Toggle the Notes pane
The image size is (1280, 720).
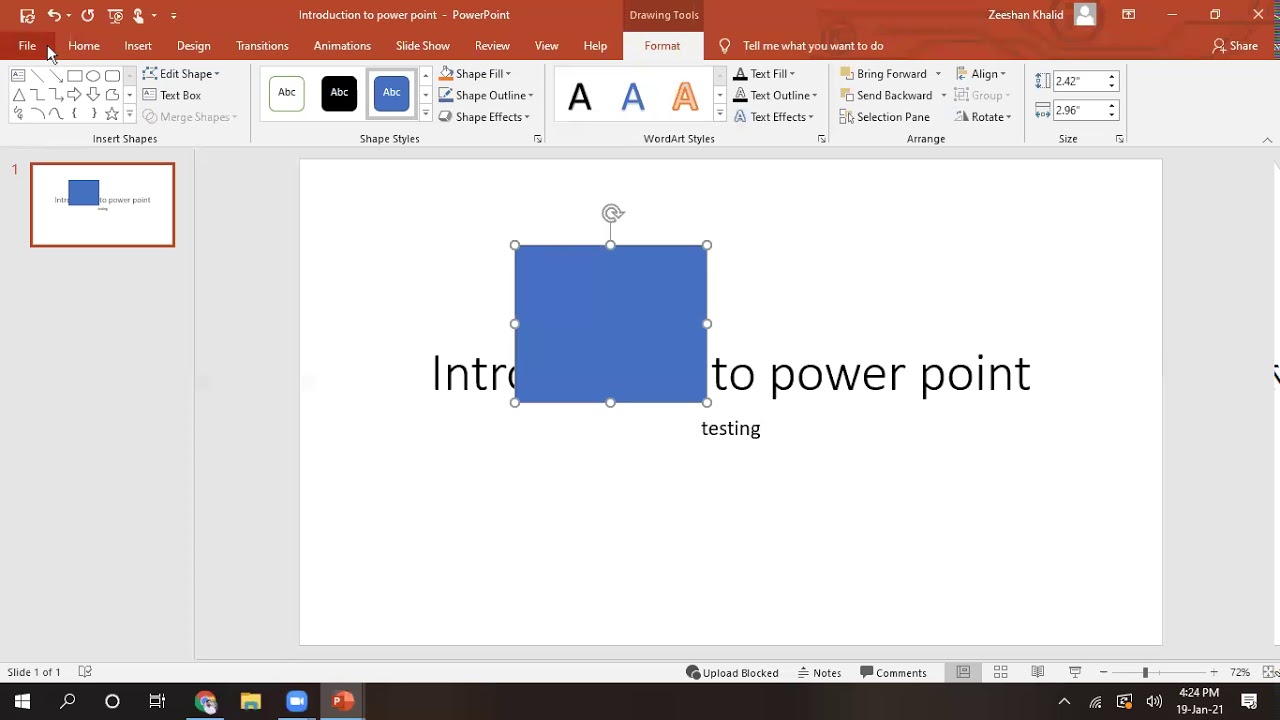pos(819,673)
